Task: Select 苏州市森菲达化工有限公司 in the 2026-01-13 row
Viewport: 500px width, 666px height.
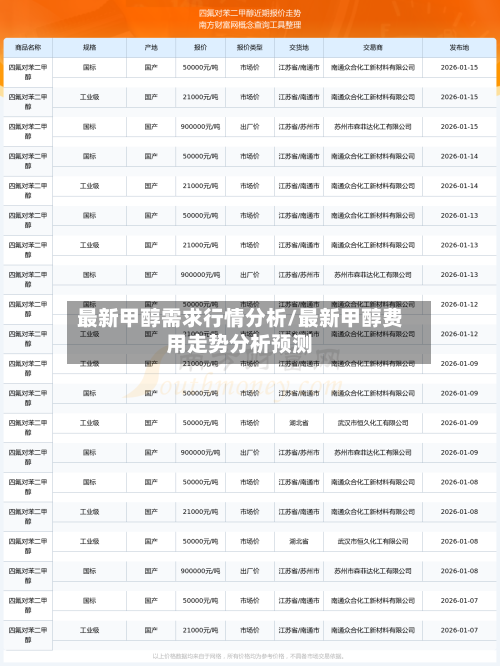Action: [373, 275]
